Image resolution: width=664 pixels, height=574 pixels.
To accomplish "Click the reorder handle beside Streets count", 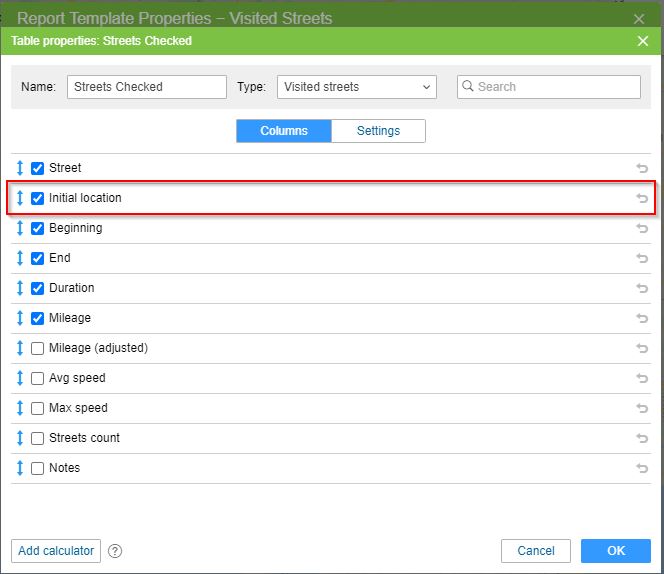I will pos(20,438).
